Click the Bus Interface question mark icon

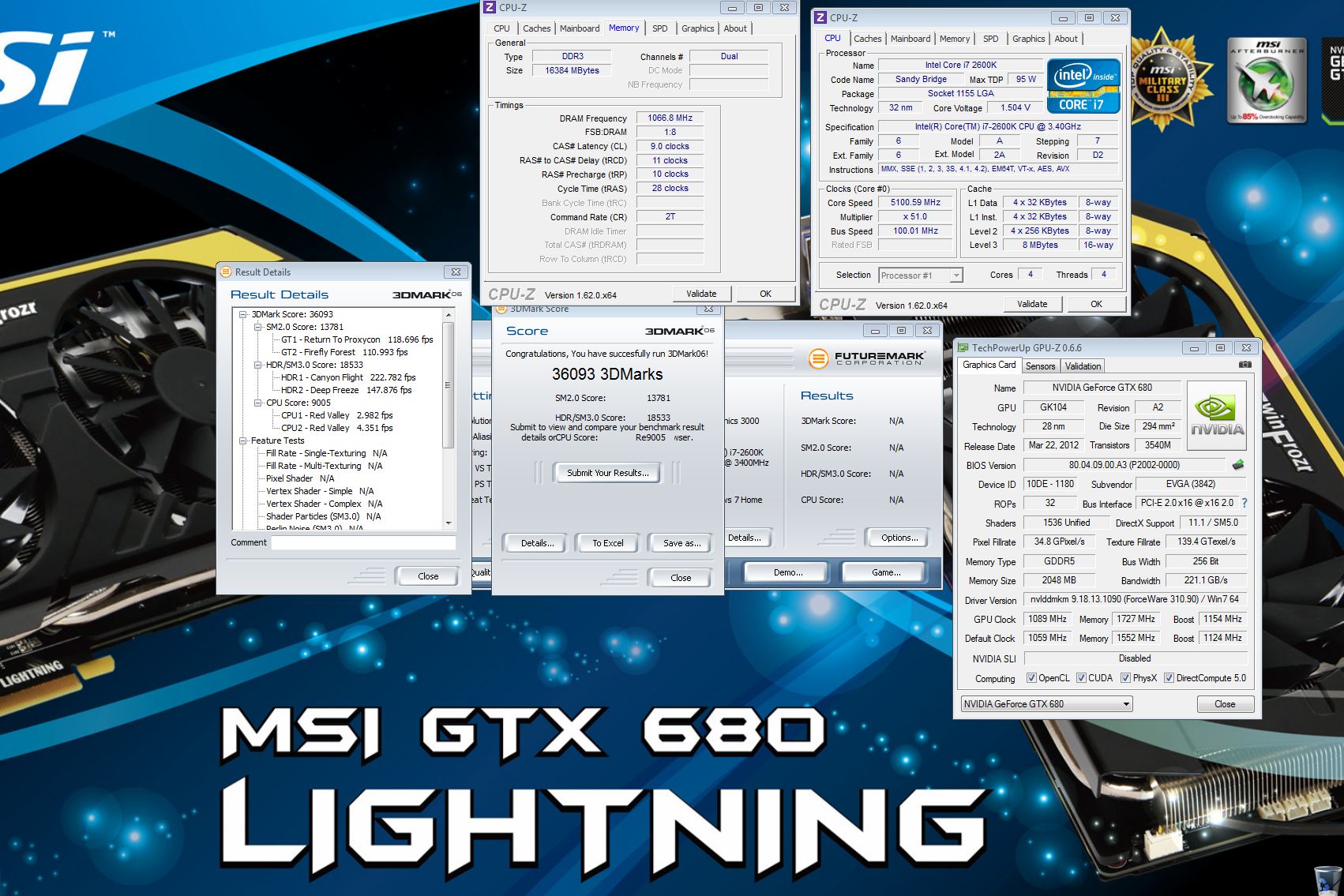[1245, 503]
